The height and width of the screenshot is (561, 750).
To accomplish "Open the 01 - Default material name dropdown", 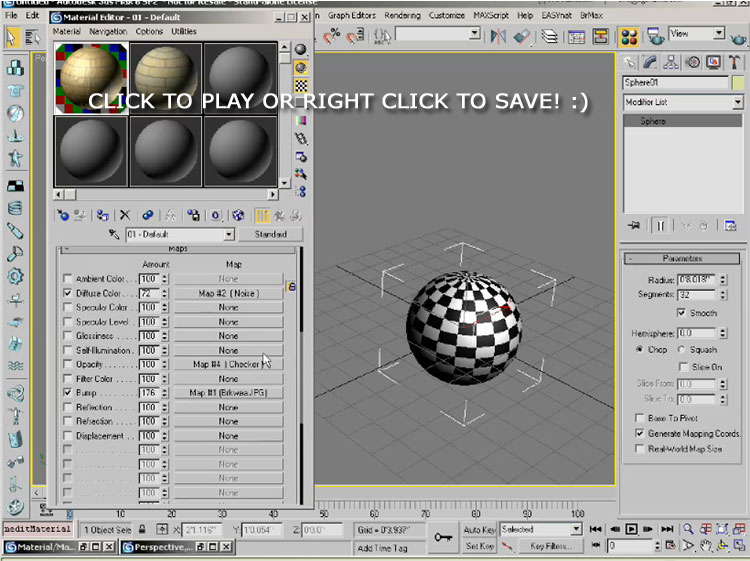I will 229,234.
